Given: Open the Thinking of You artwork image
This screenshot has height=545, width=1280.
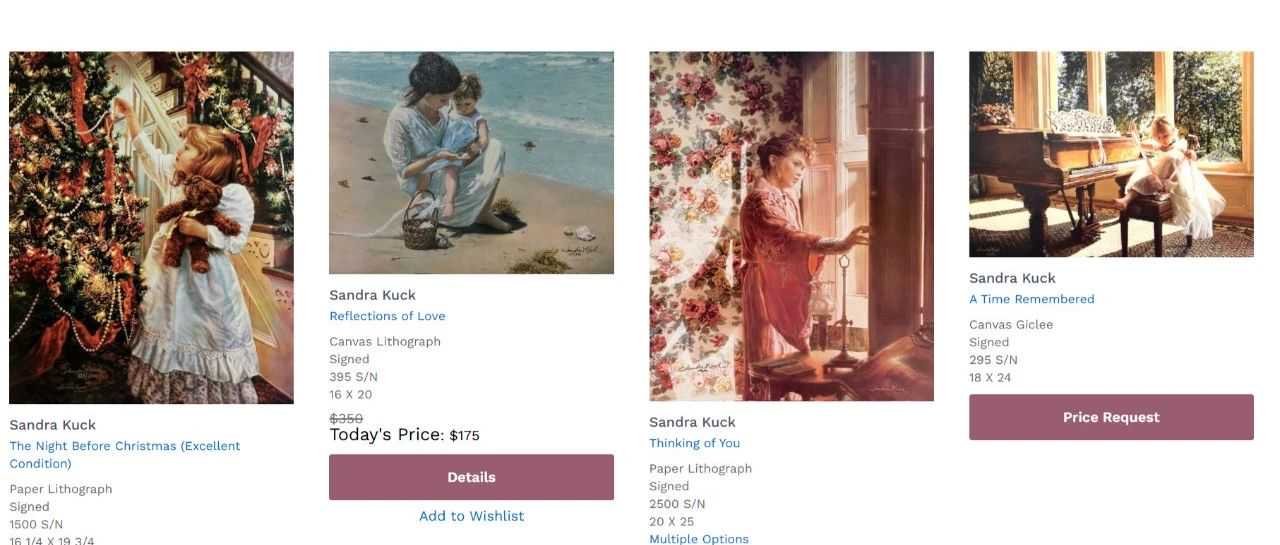Looking at the screenshot, I should point(791,226).
